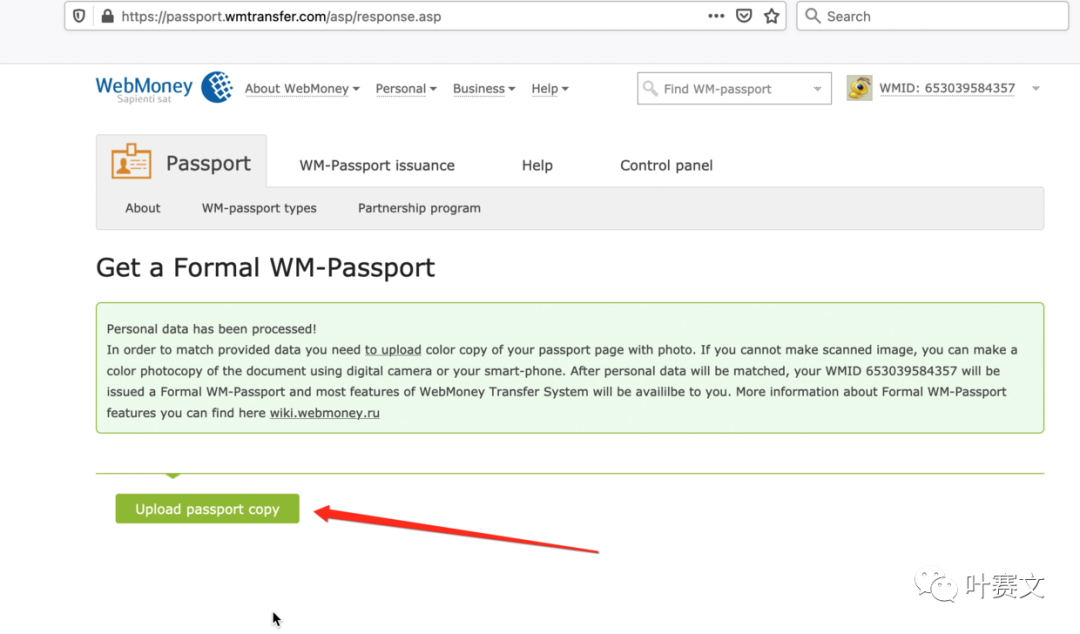Bookmark this page with the star icon

point(771,16)
